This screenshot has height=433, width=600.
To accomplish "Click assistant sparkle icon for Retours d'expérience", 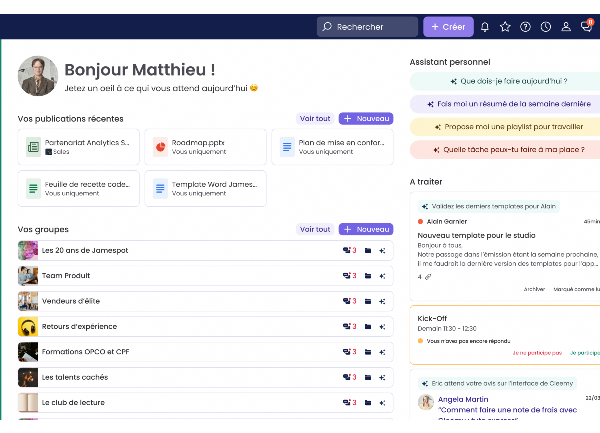I will pos(382,327).
